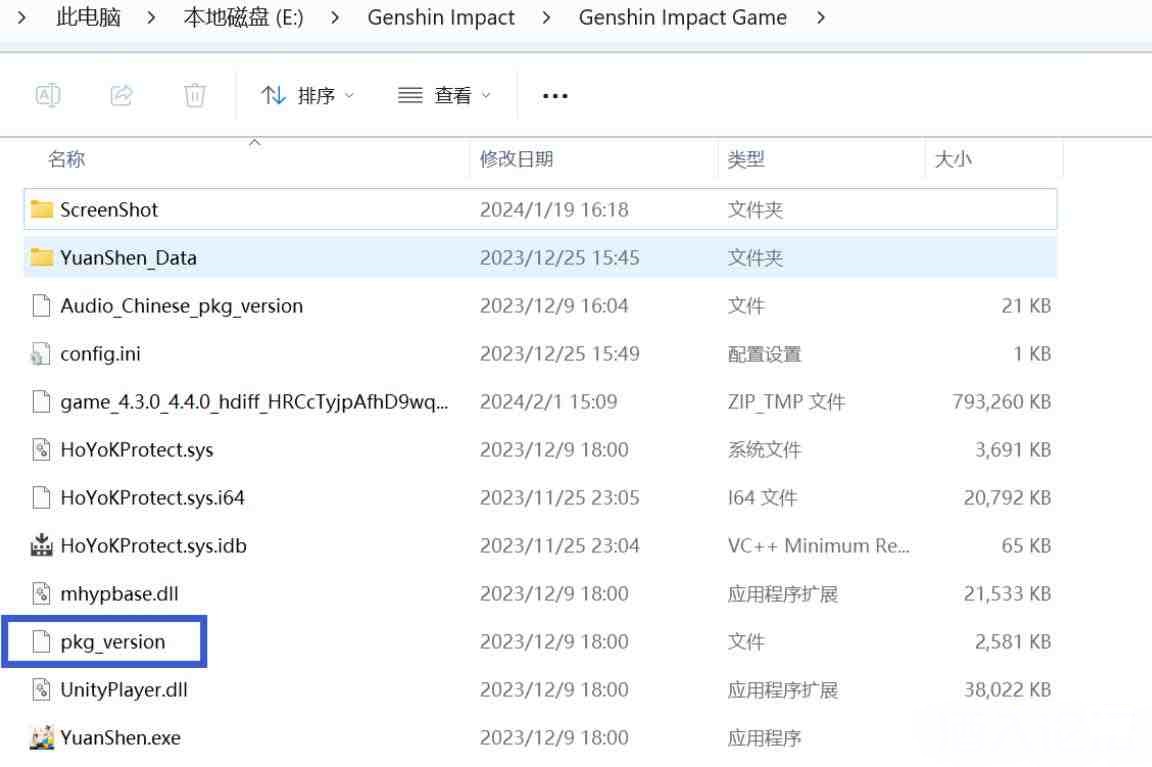Screen dimensions: 1152x767
Task: Select the mhypbase.dll file name
Action: [119, 594]
